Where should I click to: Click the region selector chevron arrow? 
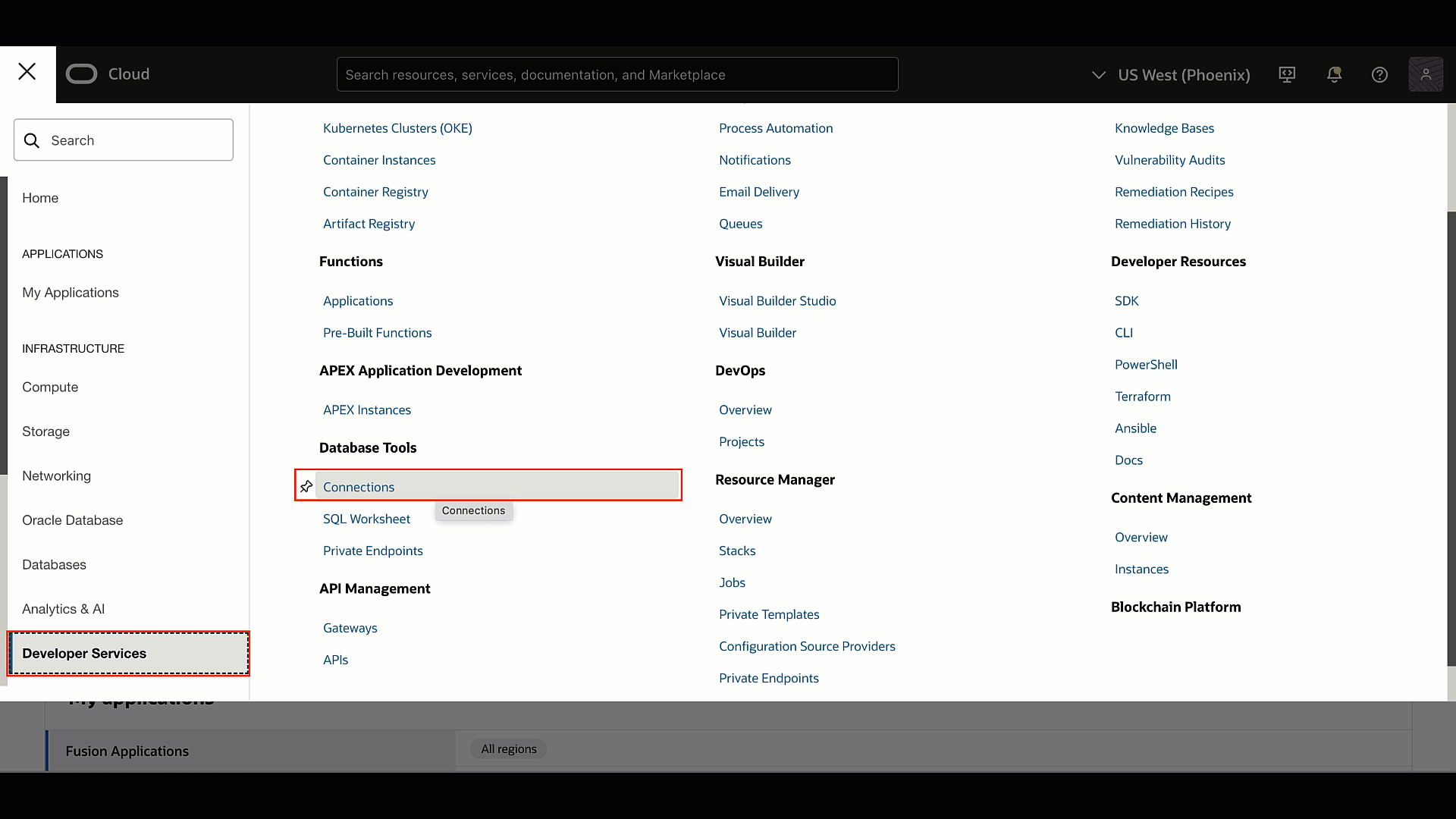(1098, 75)
